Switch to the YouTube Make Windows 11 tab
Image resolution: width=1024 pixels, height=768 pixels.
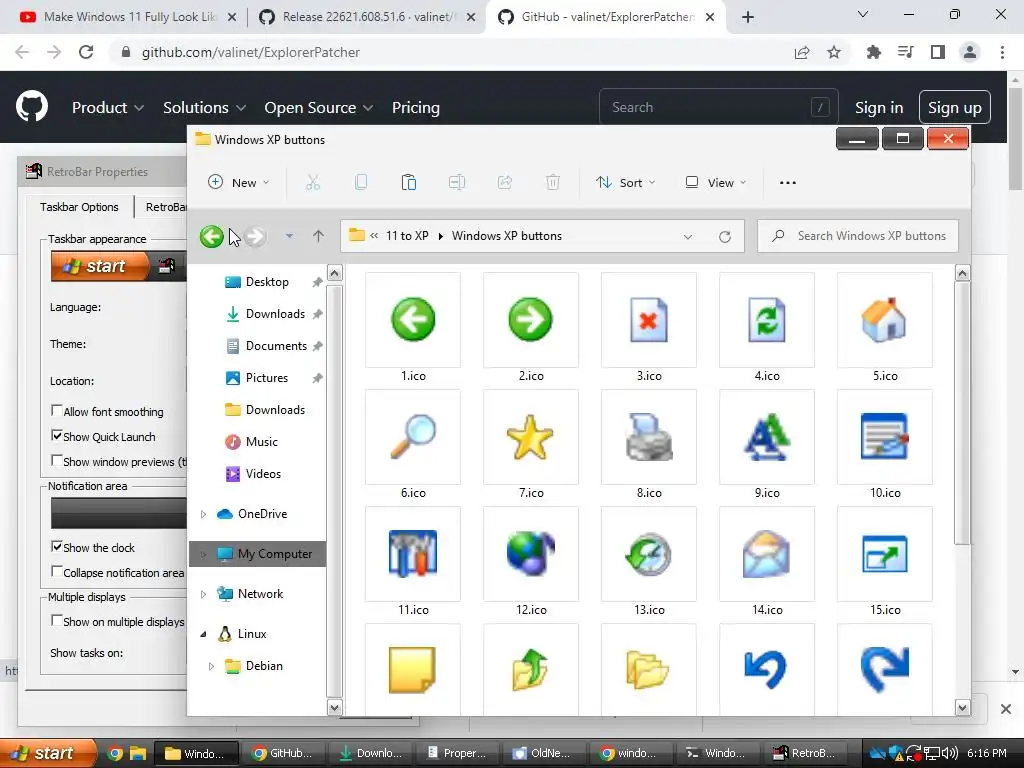(129, 17)
